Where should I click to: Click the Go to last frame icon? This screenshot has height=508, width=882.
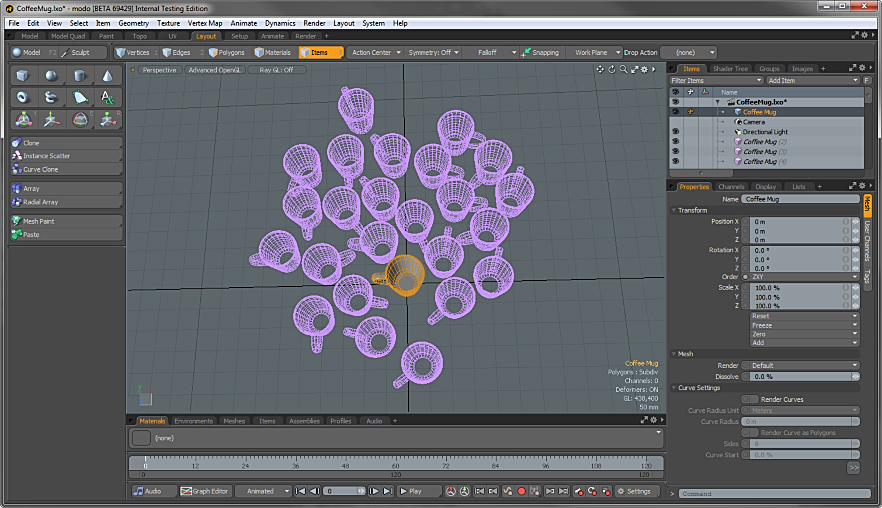pos(388,491)
